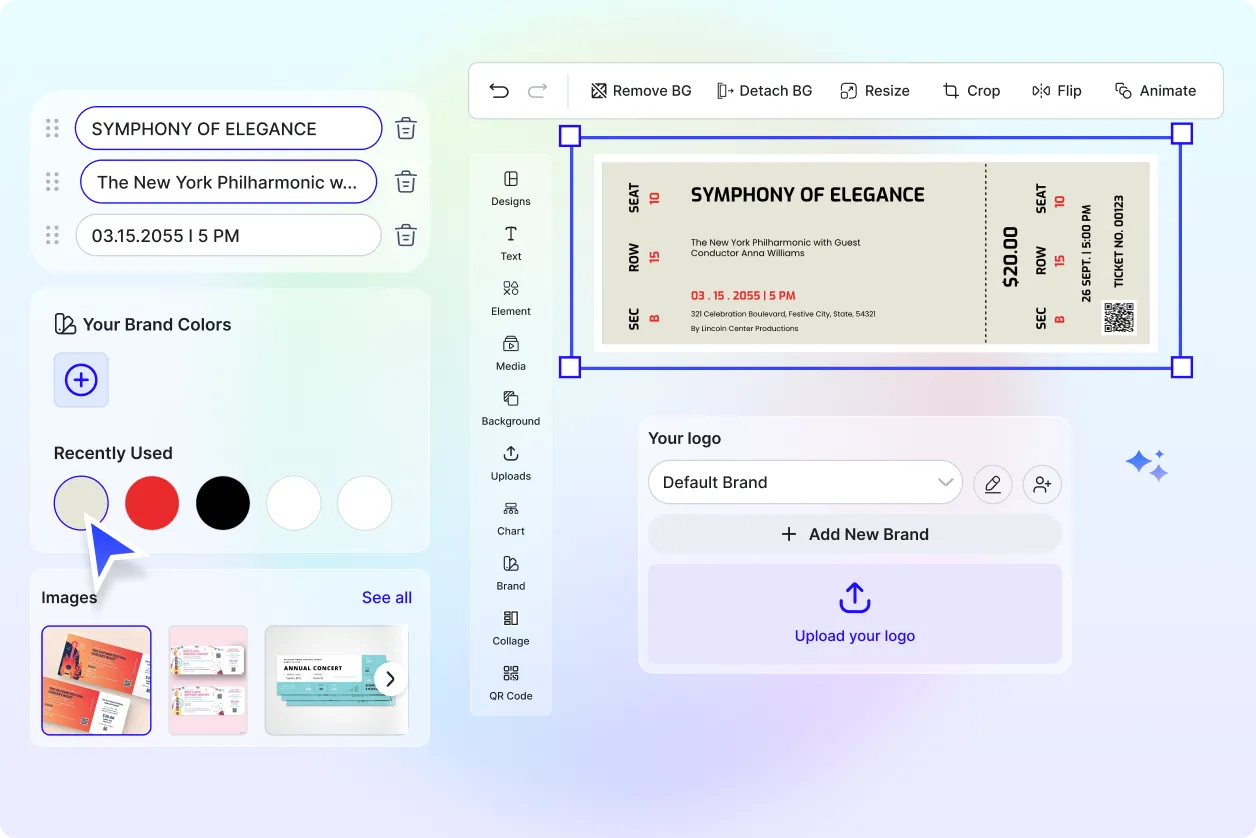This screenshot has height=838, width=1256.
Task: Click the See all link for Images
Action: click(387, 597)
